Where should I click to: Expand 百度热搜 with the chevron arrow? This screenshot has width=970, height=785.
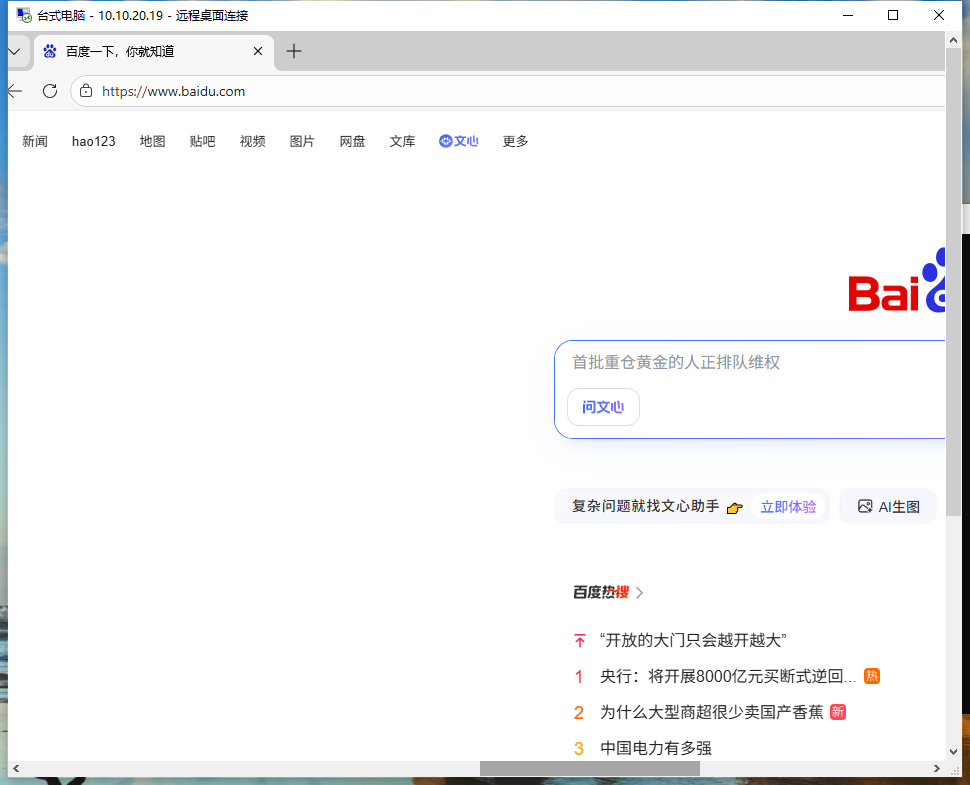pyautogui.click(x=640, y=593)
